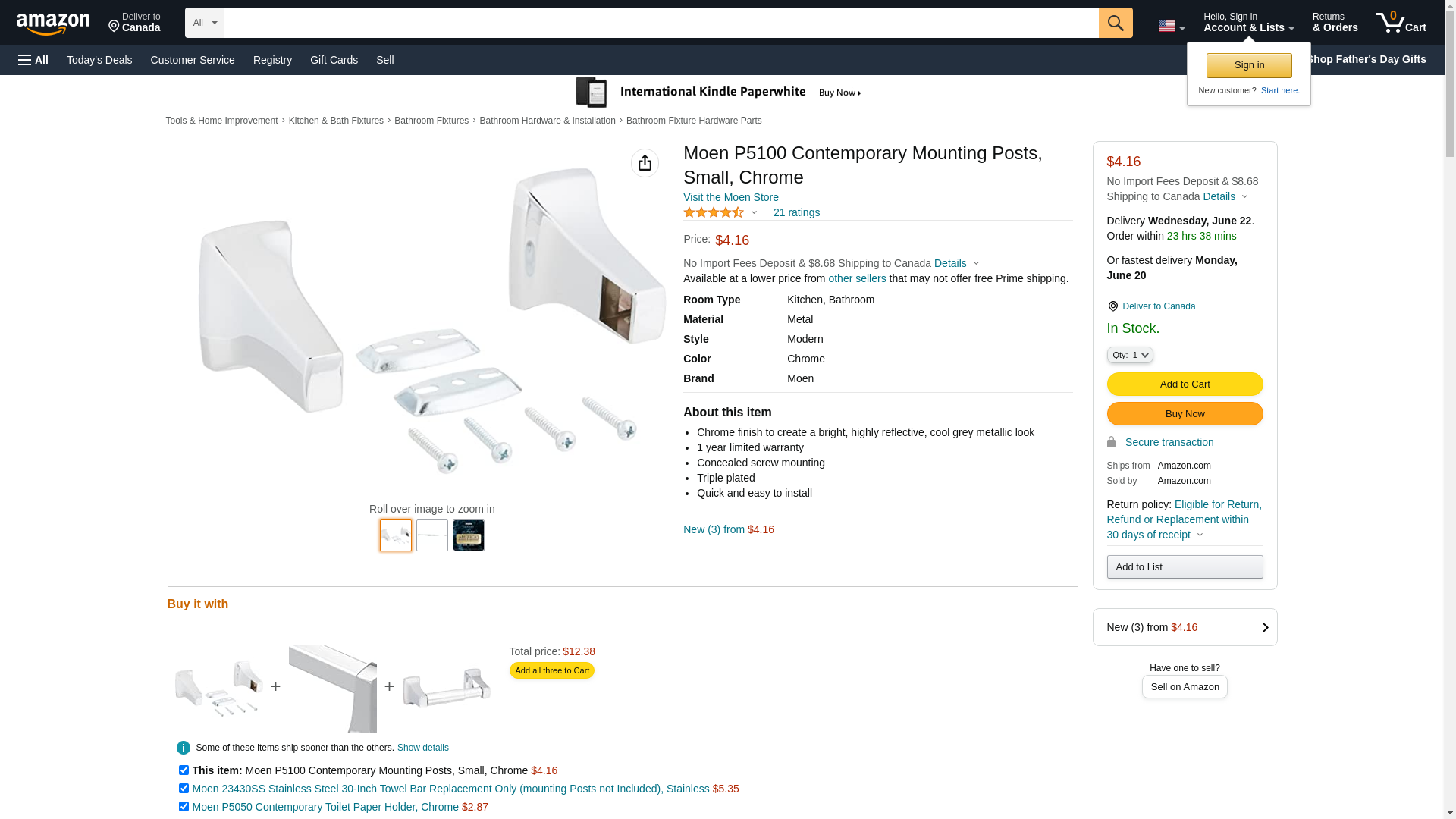1456x819 pixels.
Task: Go to Customer Service menu item
Action: coord(193,60)
